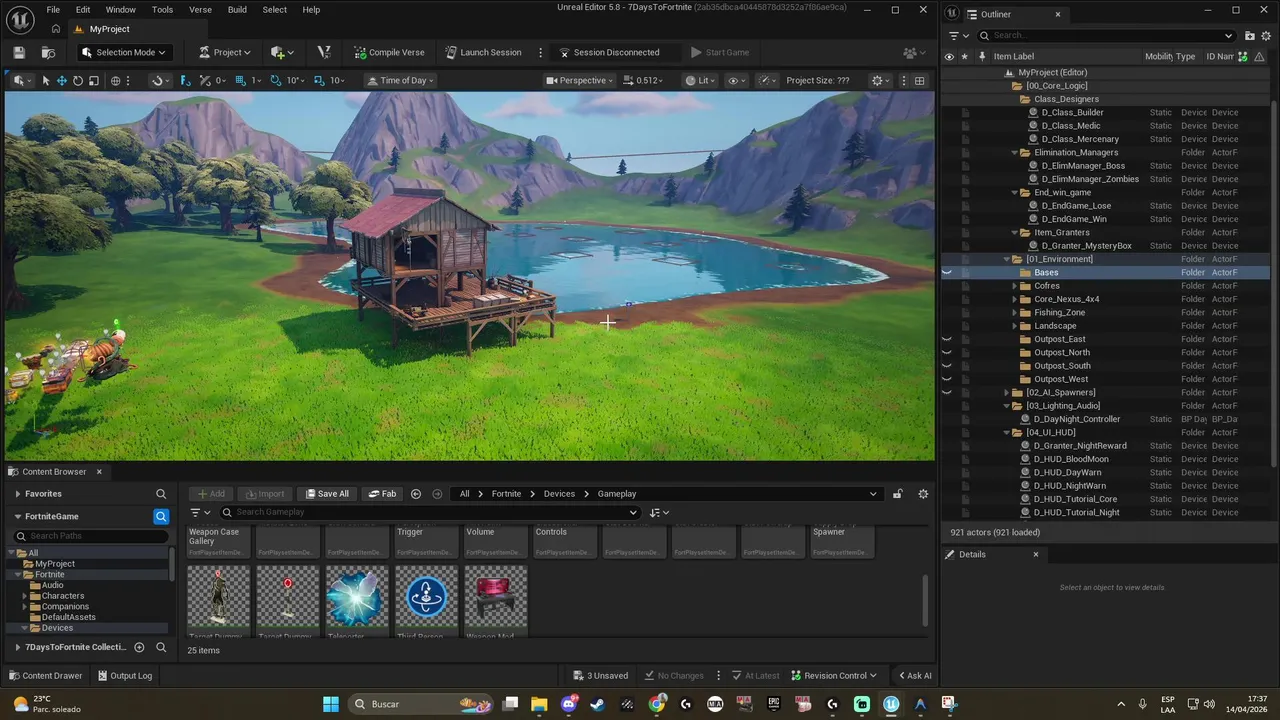Click the Verse explorer icon in main toolbar
Viewport: 1280px width, 720px height.
[323, 52]
